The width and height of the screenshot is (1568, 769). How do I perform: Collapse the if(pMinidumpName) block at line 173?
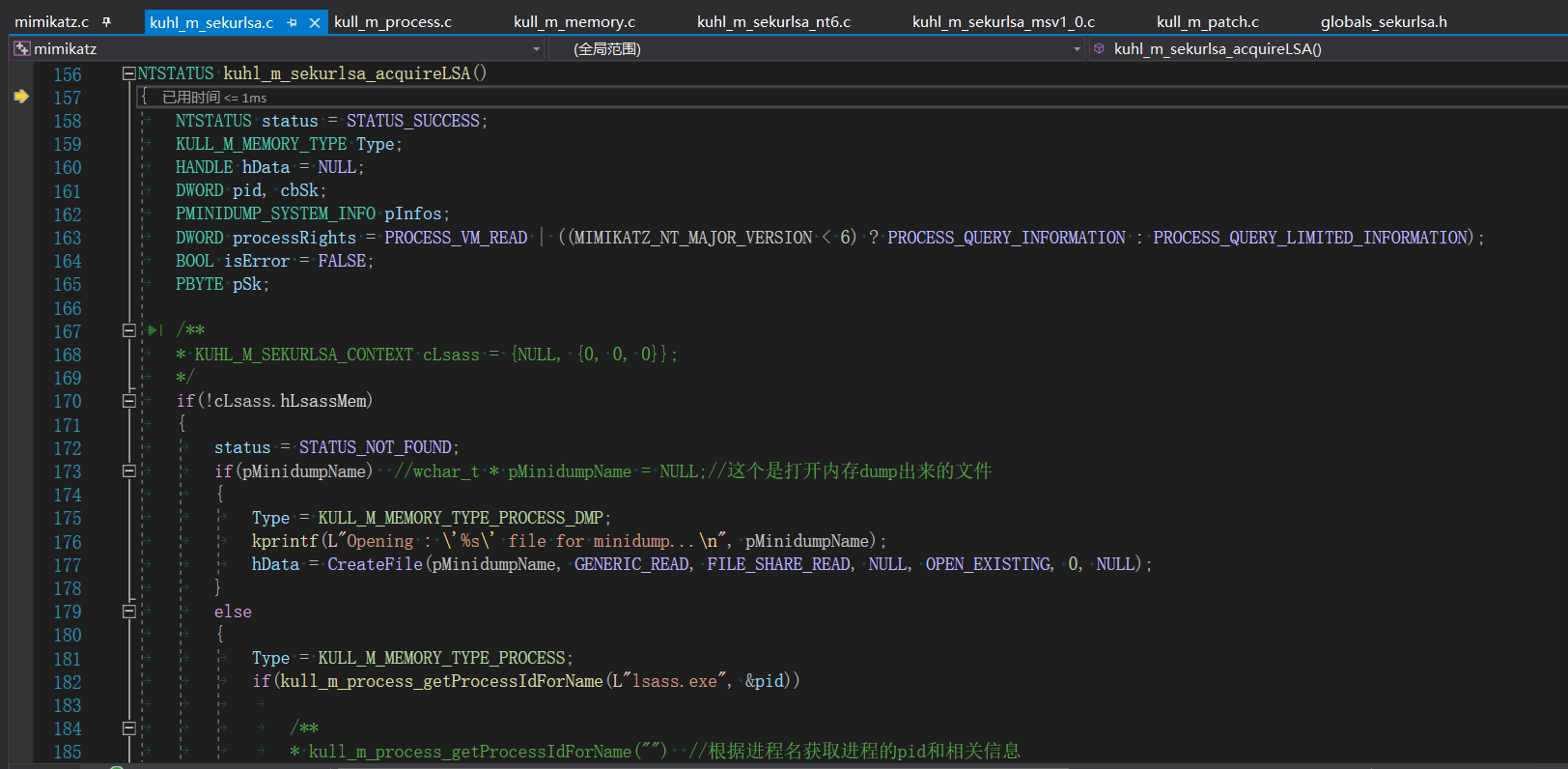(x=129, y=471)
